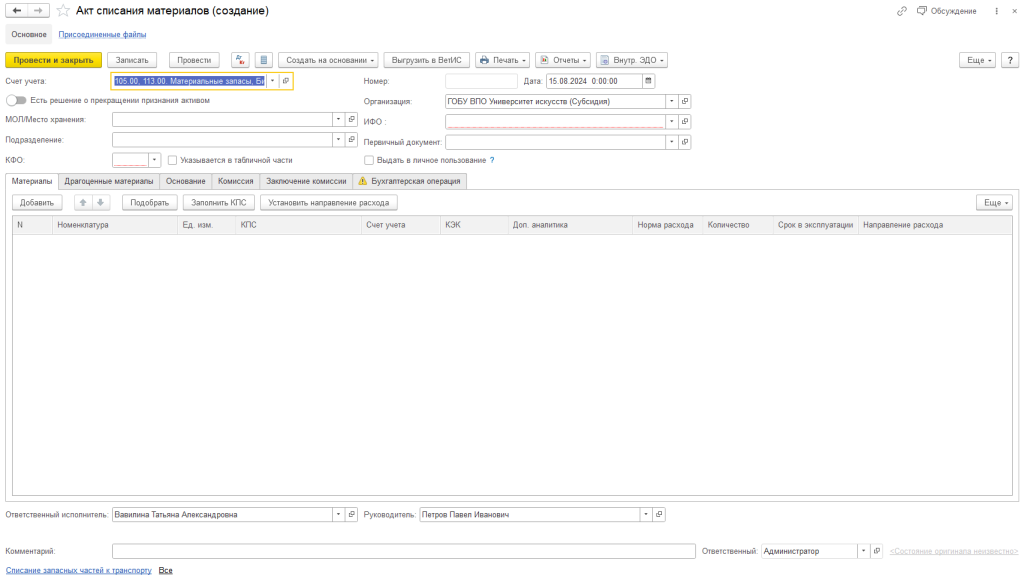Click the Дт/Кт postings icon in toolbar
The height and width of the screenshot is (579, 1024).
pyautogui.click(x=240, y=60)
